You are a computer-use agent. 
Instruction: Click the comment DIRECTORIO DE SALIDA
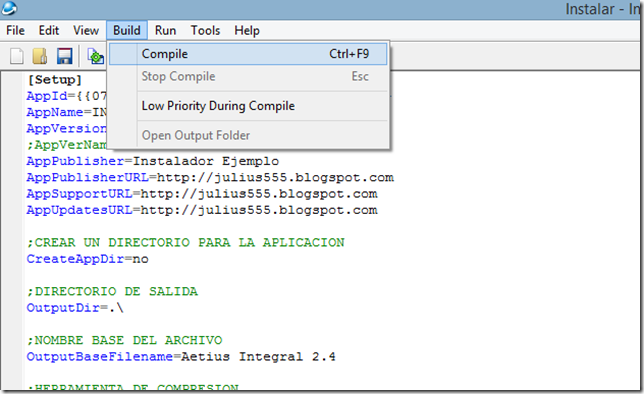point(112,292)
